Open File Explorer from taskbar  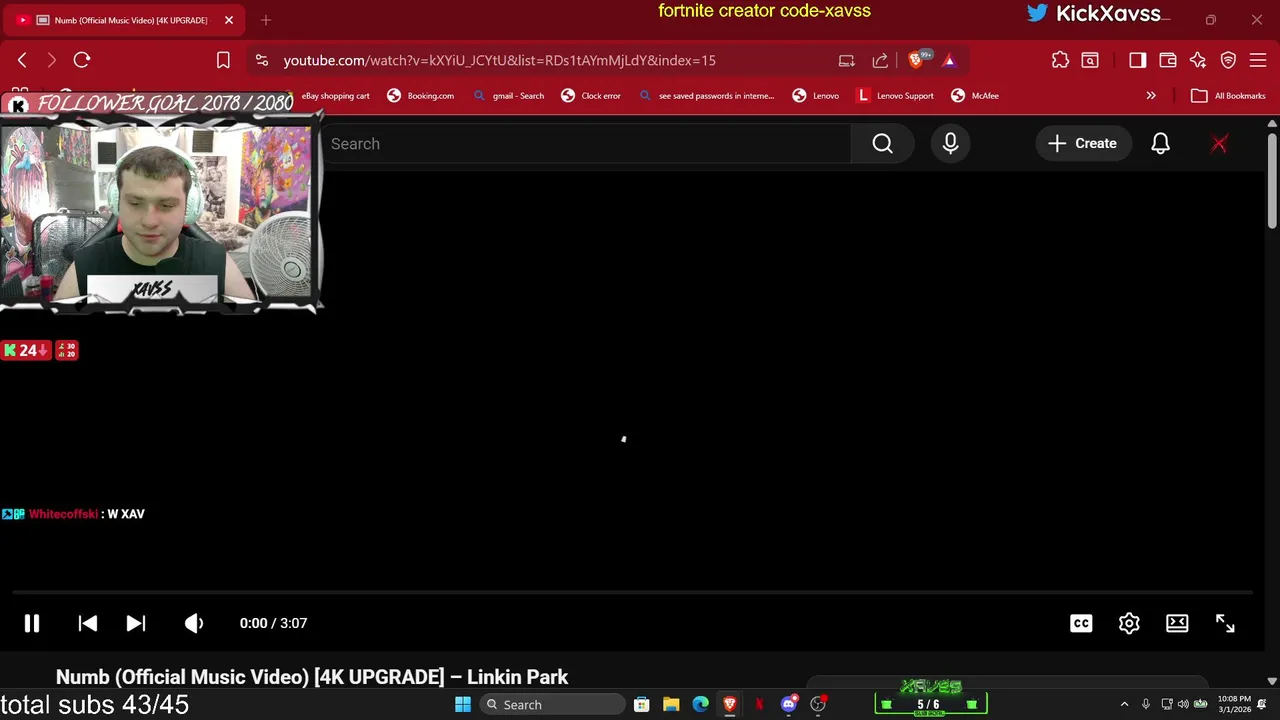click(671, 705)
